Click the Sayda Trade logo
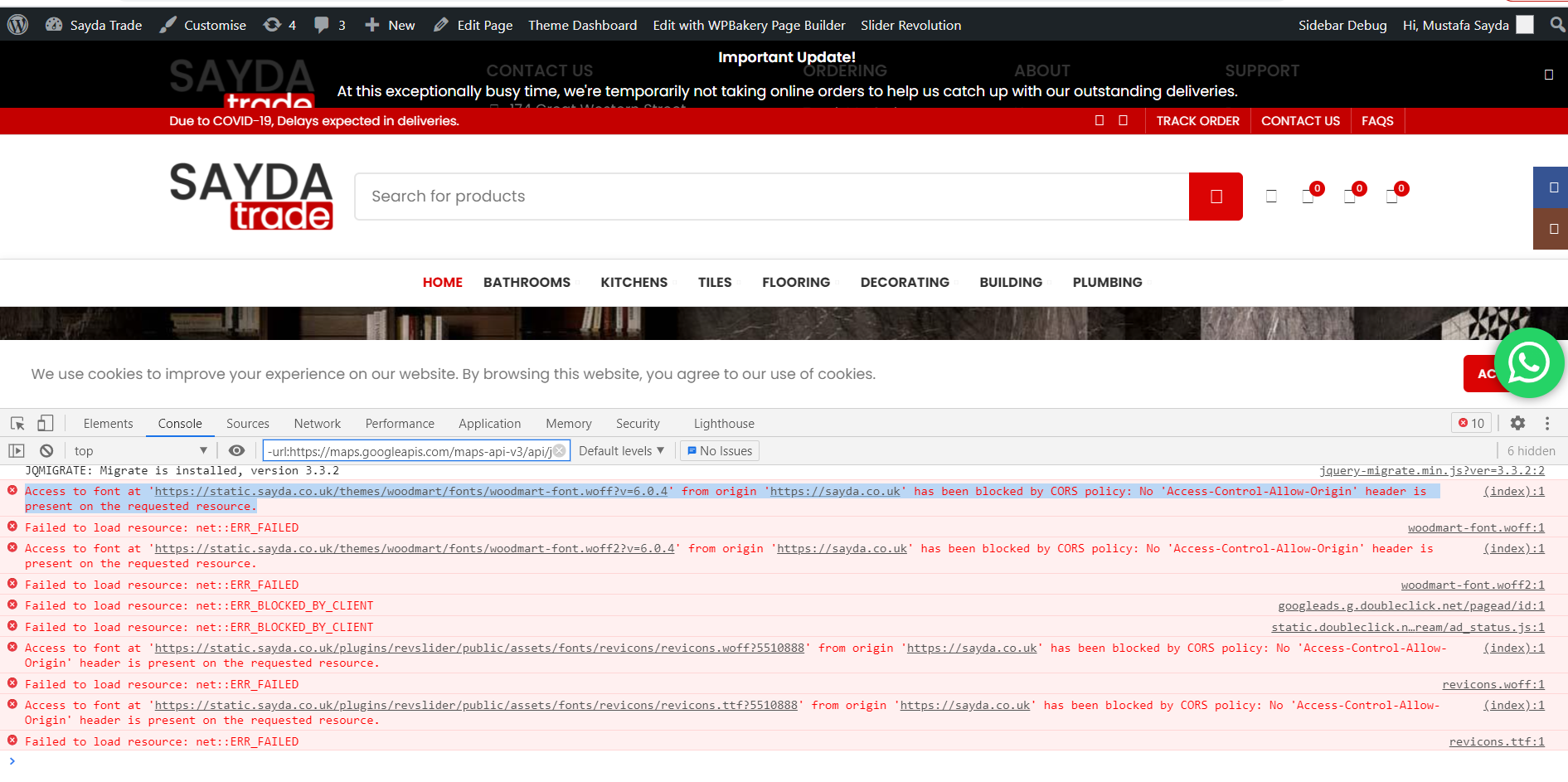 pos(251,196)
